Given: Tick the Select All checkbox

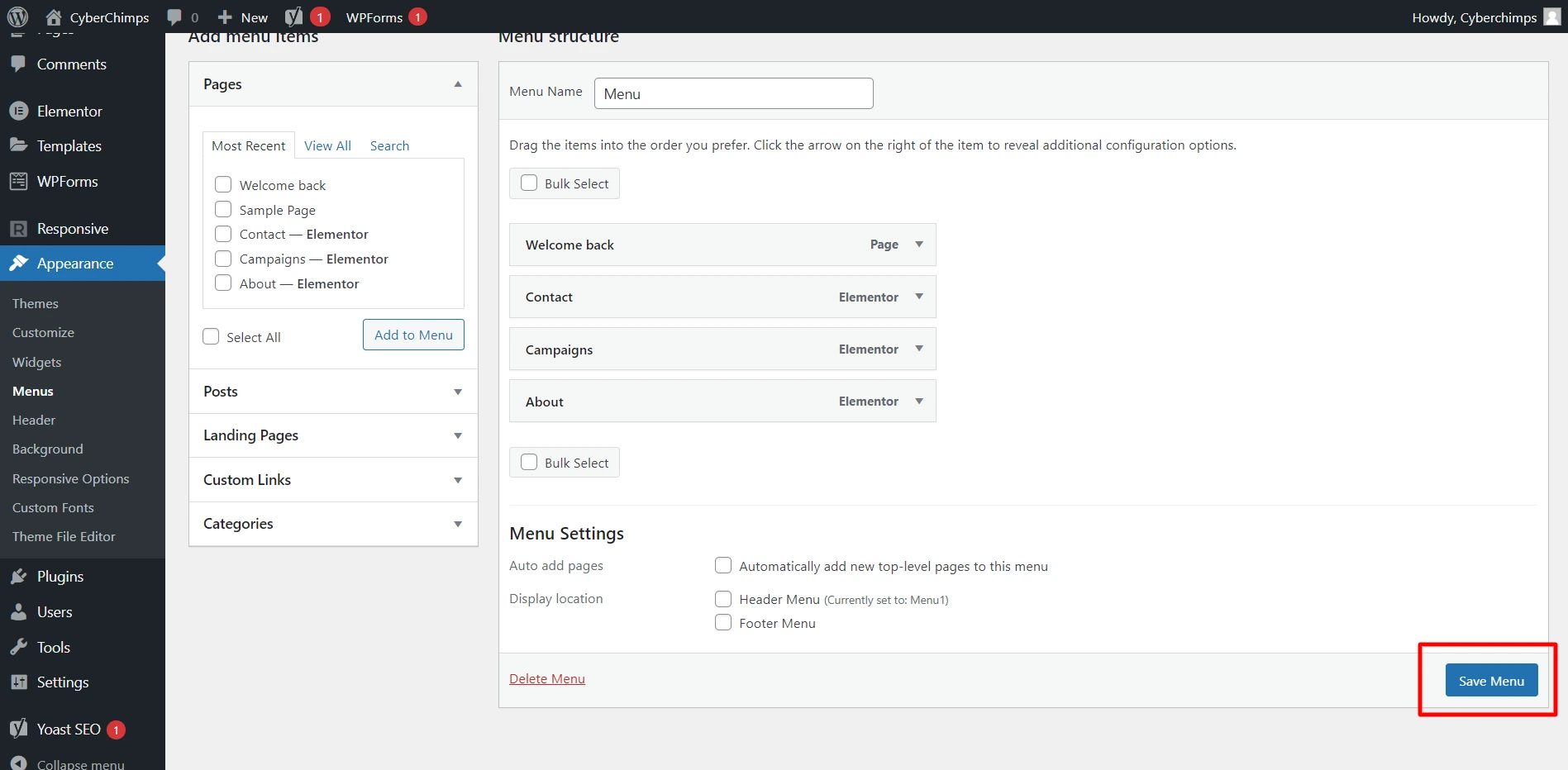Looking at the screenshot, I should coord(211,336).
